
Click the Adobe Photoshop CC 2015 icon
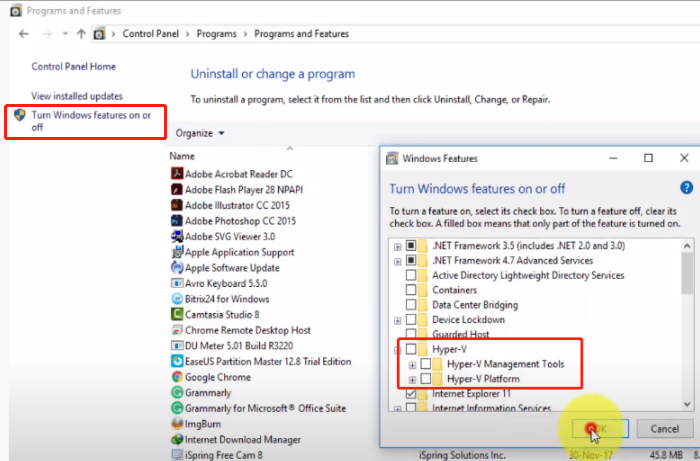point(176,221)
